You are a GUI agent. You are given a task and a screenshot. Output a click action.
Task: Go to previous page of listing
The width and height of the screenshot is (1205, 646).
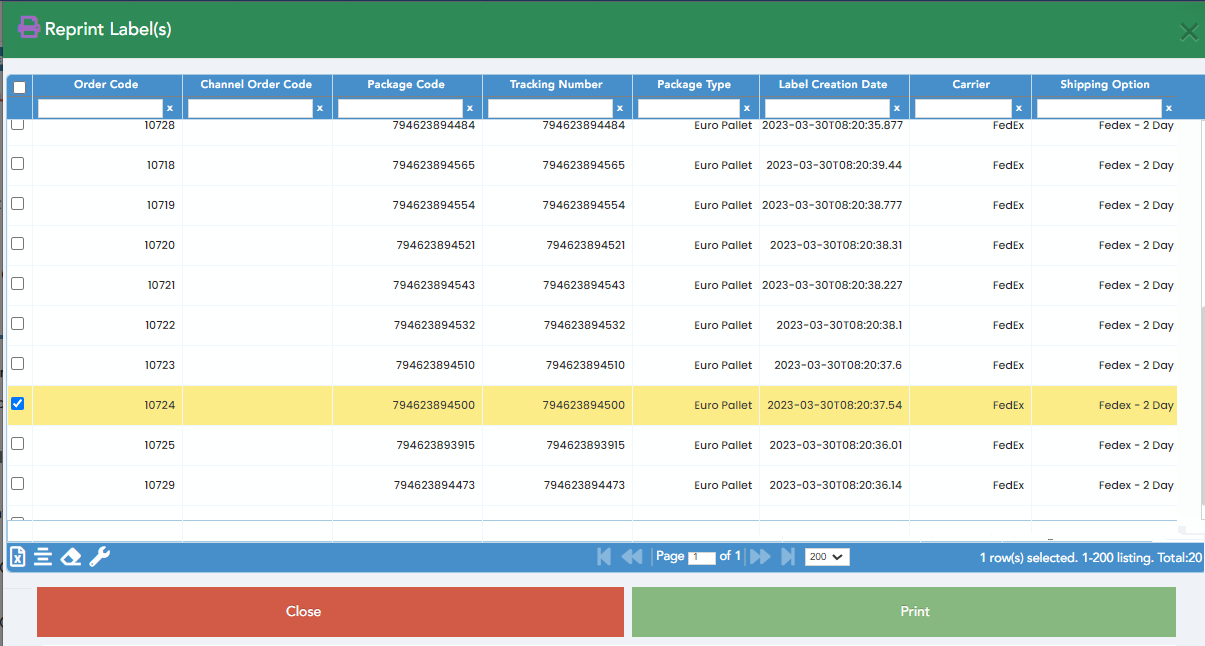[x=632, y=557]
